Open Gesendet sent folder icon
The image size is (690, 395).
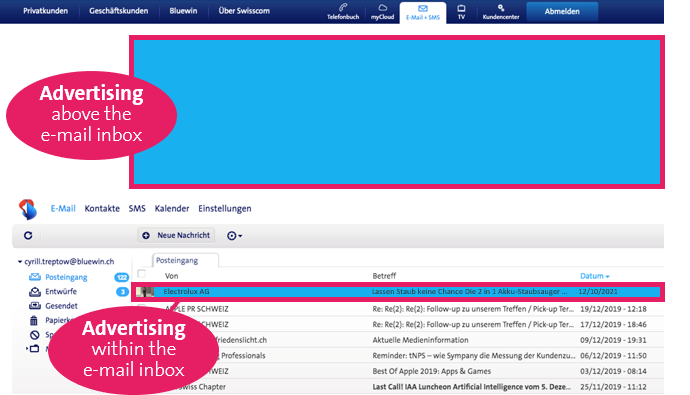(35, 306)
